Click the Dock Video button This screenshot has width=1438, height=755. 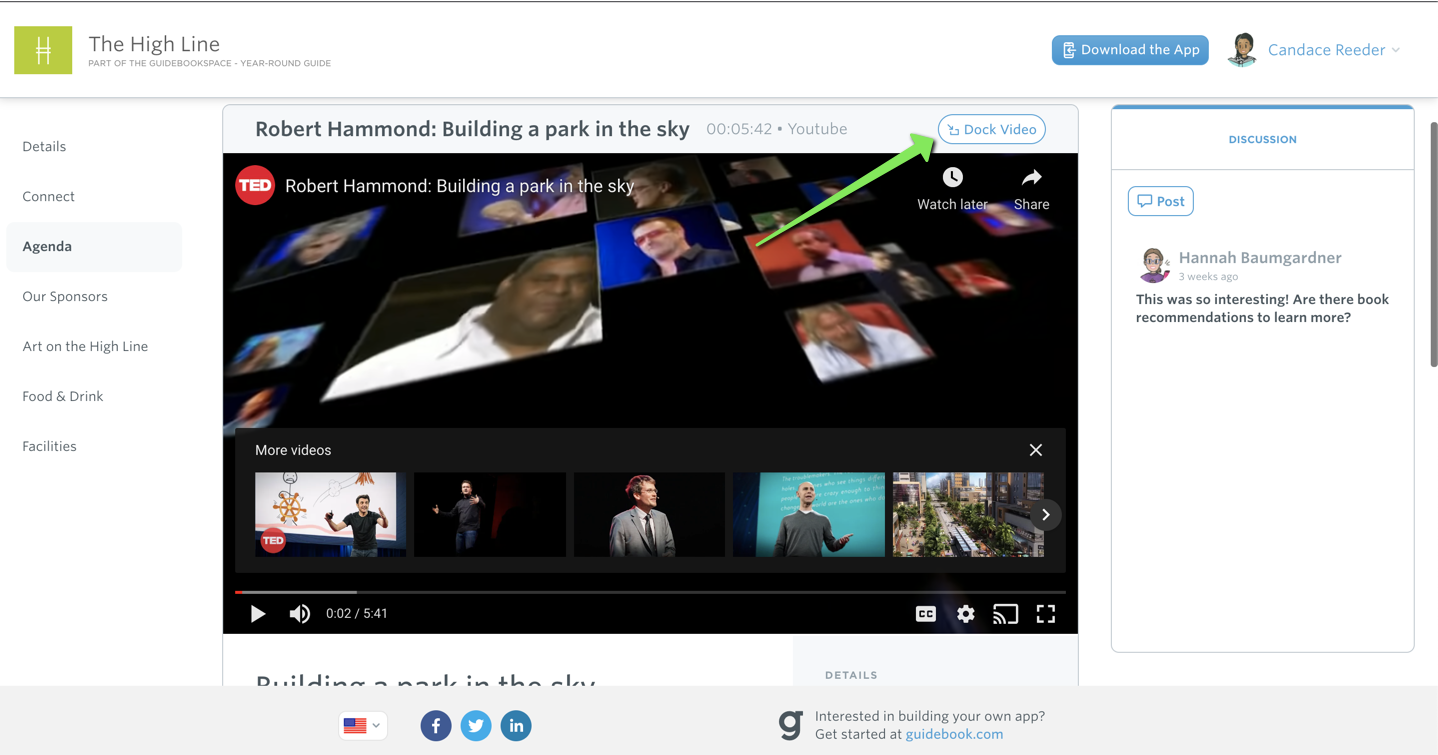[992, 129]
